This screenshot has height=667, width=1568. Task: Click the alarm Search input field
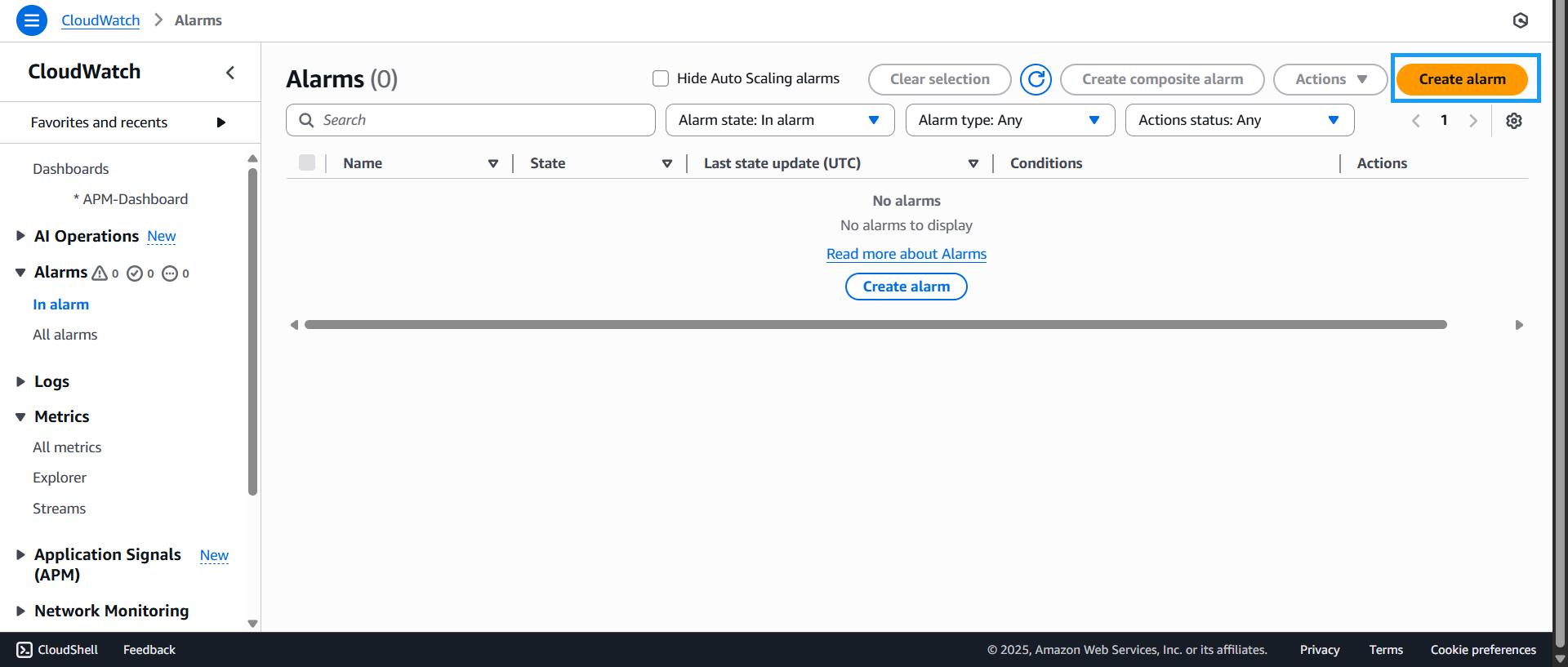point(482,120)
